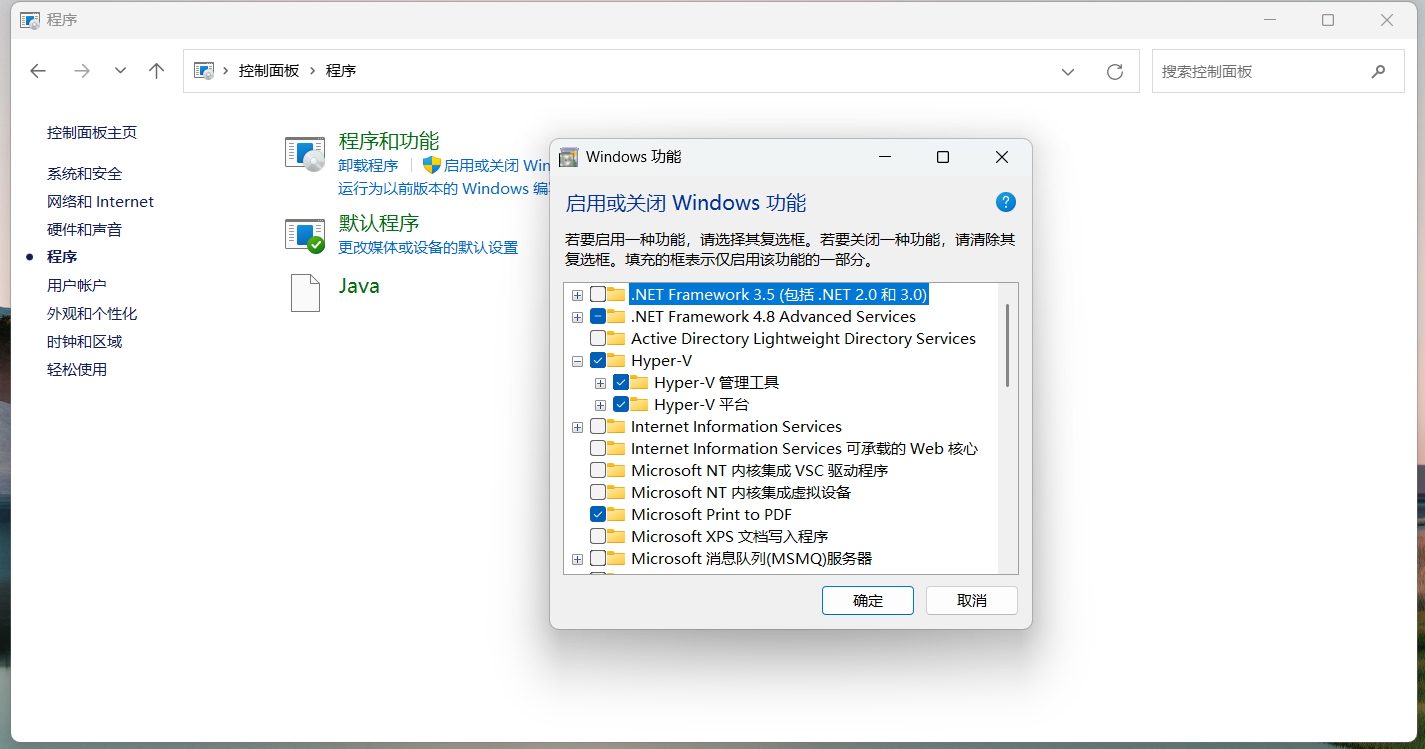
Task: Expand Internet Information Services node
Action: (577, 427)
